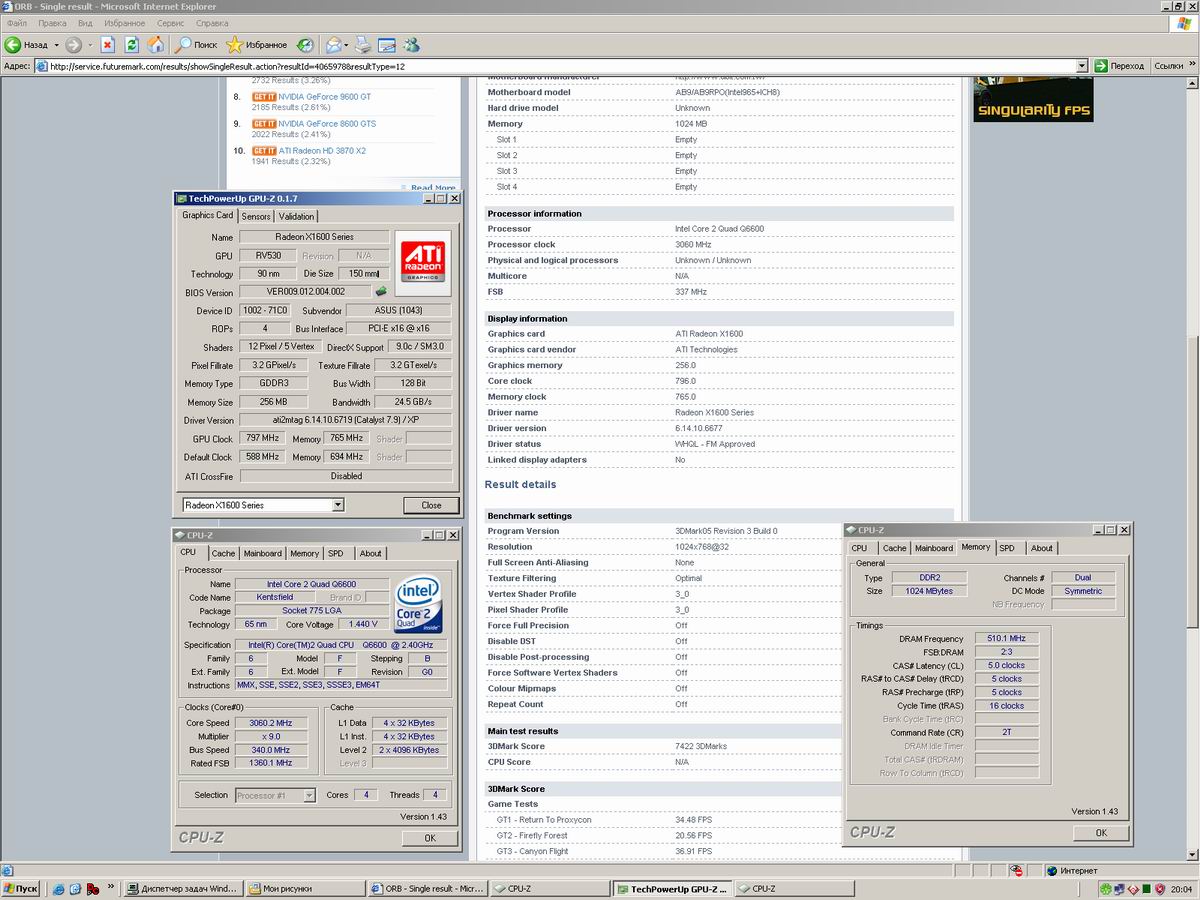Open the Справка menu
The width and height of the screenshot is (1200, 900).
pos(212,22)
